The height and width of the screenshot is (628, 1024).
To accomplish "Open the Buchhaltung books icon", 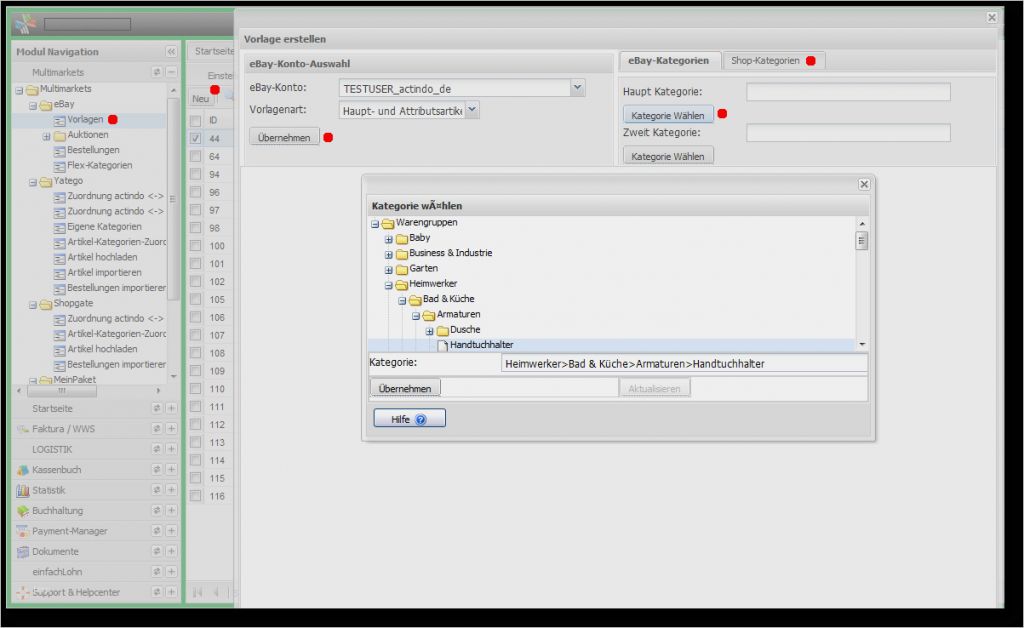I will tap(23, 511).
